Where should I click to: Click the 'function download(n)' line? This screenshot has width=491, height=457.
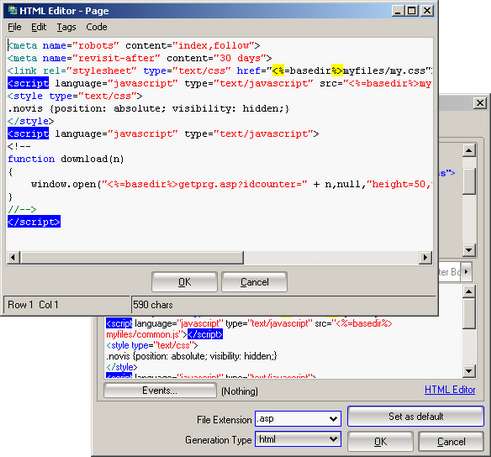(66, 159)
